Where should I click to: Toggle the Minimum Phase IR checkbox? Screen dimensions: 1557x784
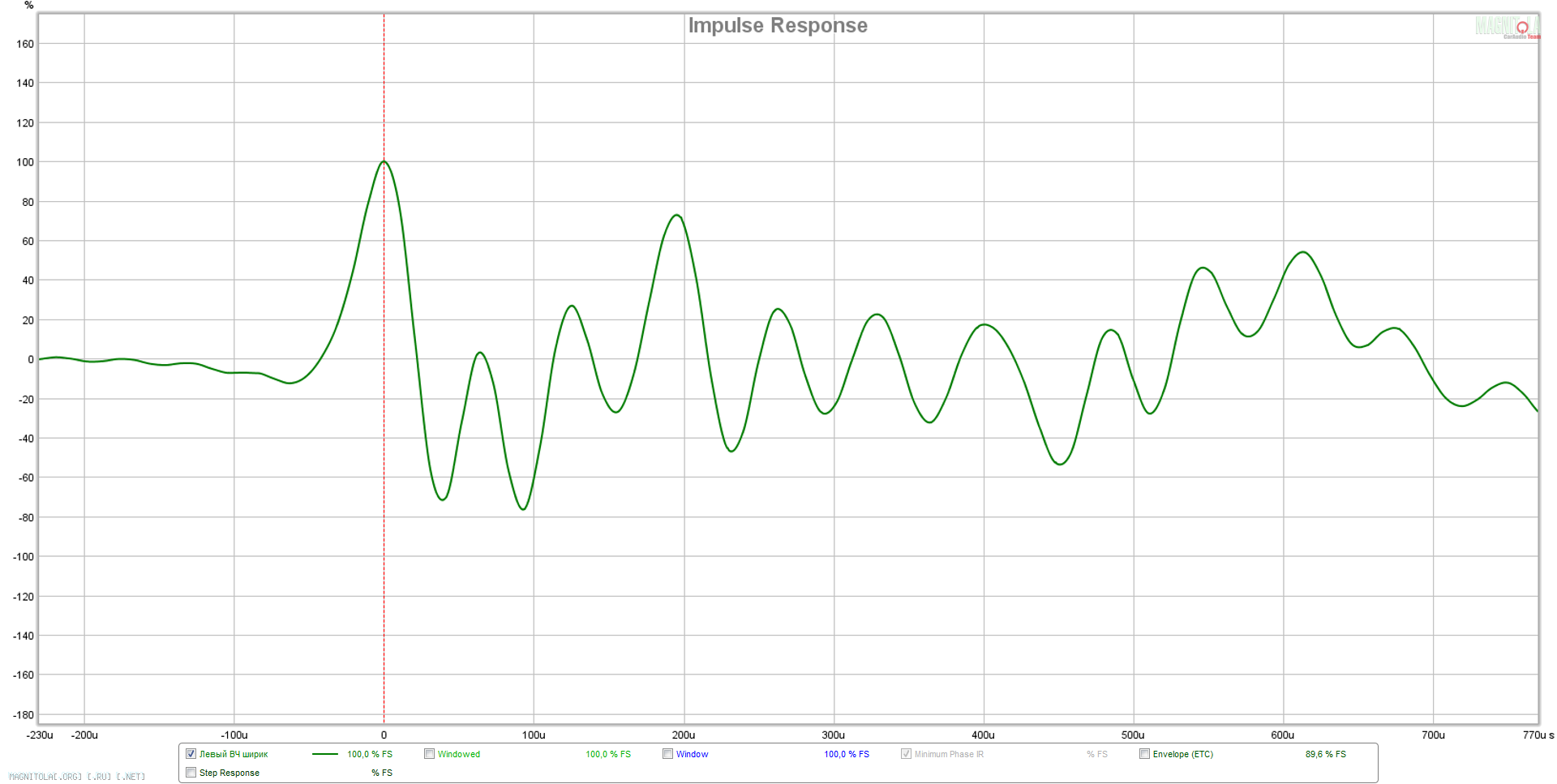click(x=906, y=754)
